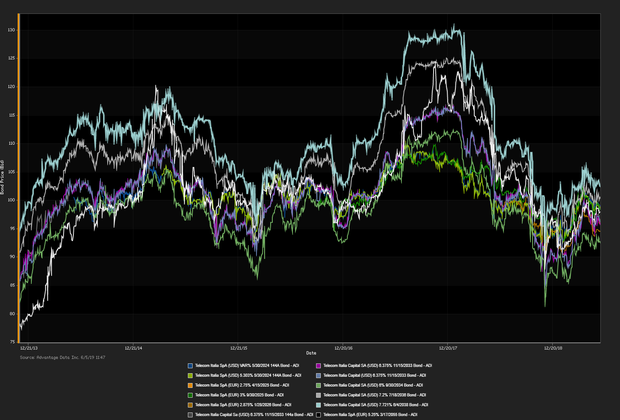The height and width of the screenshot is (420, 620).
Task: Select the blue-violet-swatch 'Telecom Italia Capital (USD) 6.375%' label
Action: (x=374, y=376)
